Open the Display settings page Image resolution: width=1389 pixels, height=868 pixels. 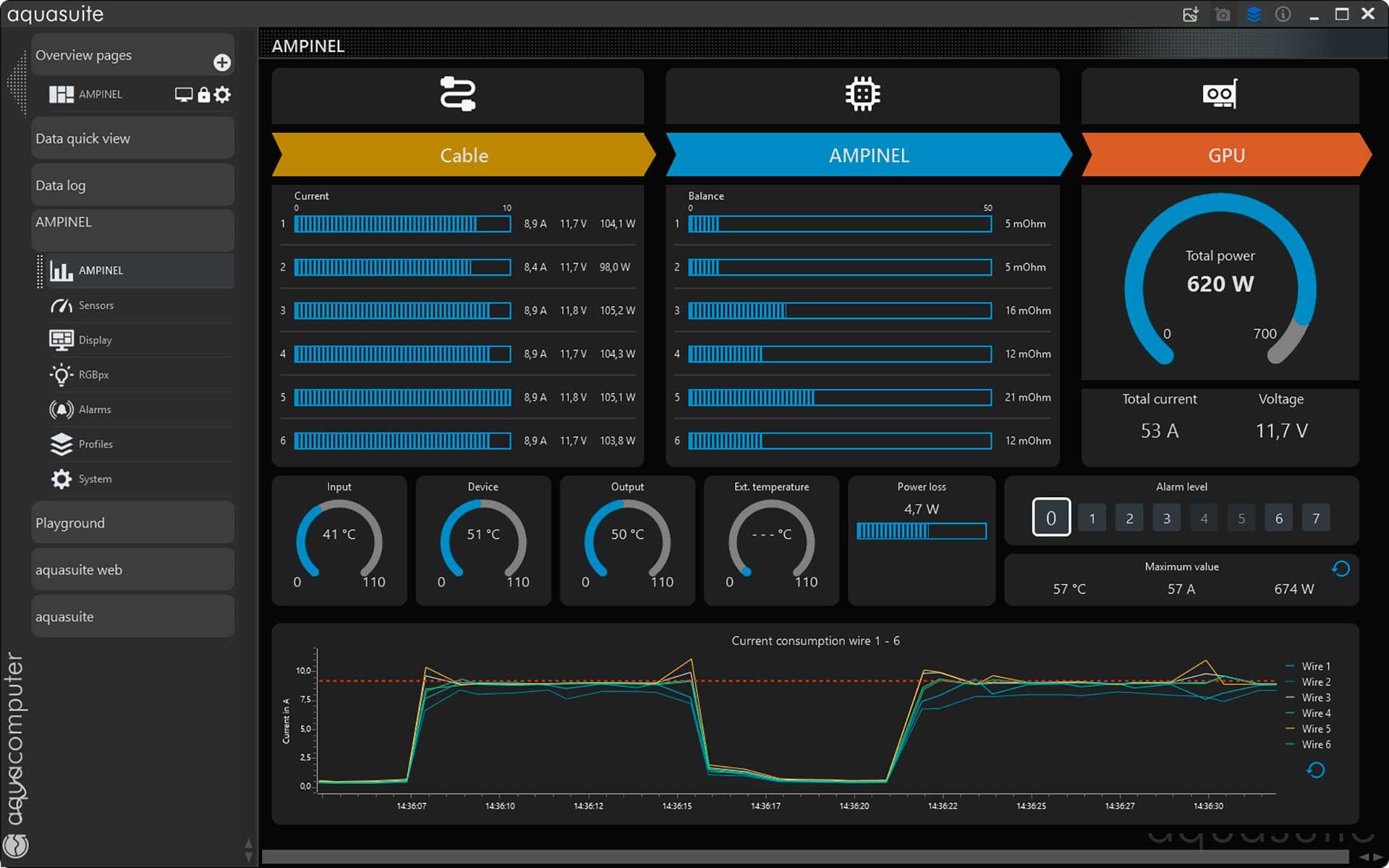(95, 340)
